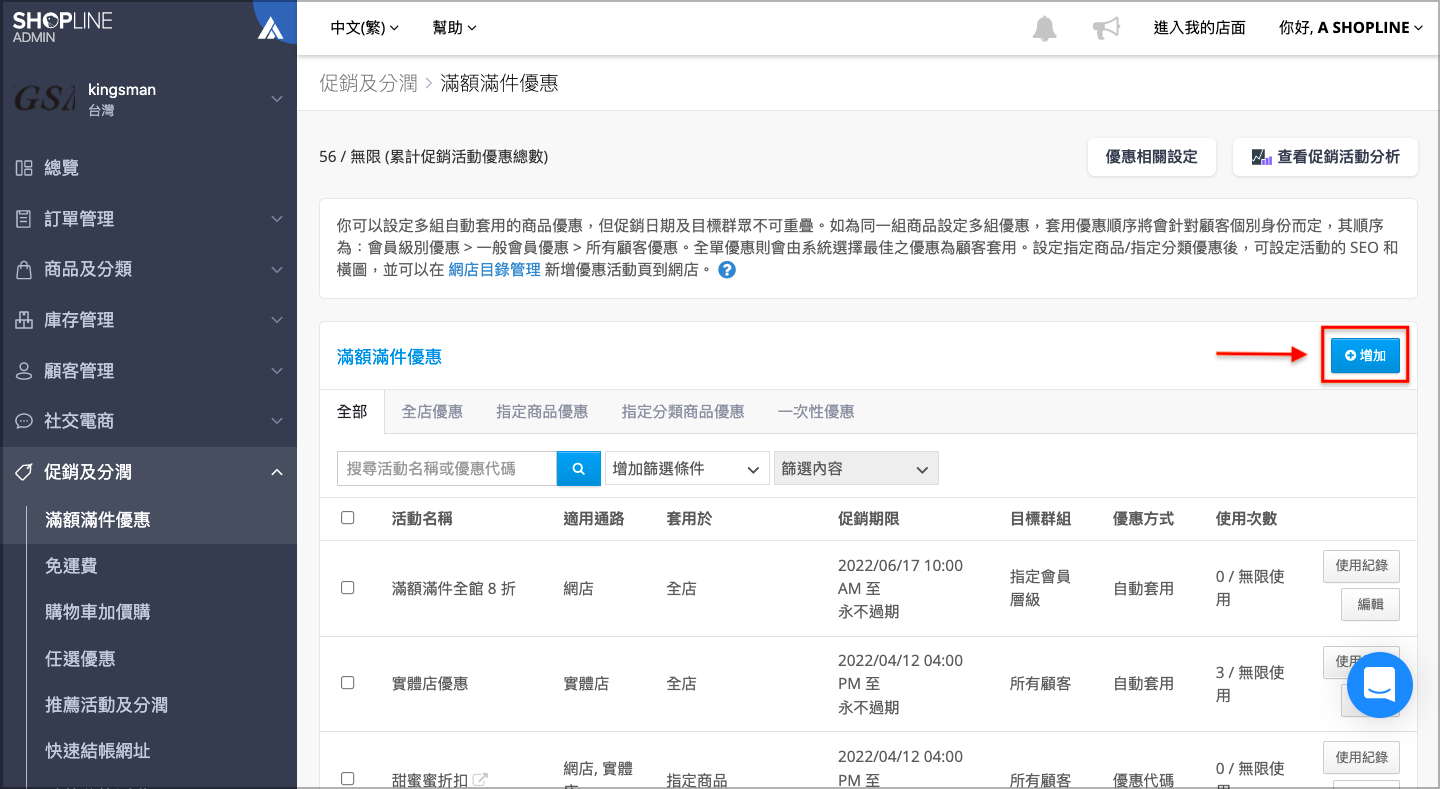Open the live chat bubble widget
Screen dimensions: 1440x789
point(1379,685)
